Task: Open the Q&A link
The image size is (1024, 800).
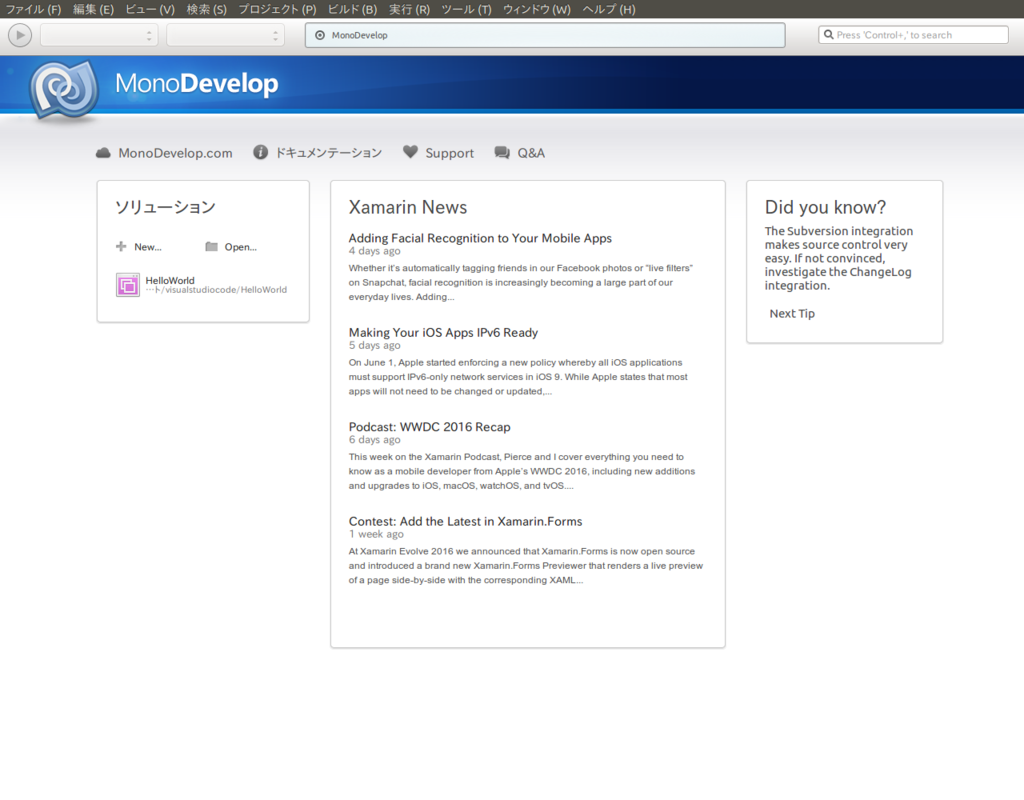Action: pos(531,153)
